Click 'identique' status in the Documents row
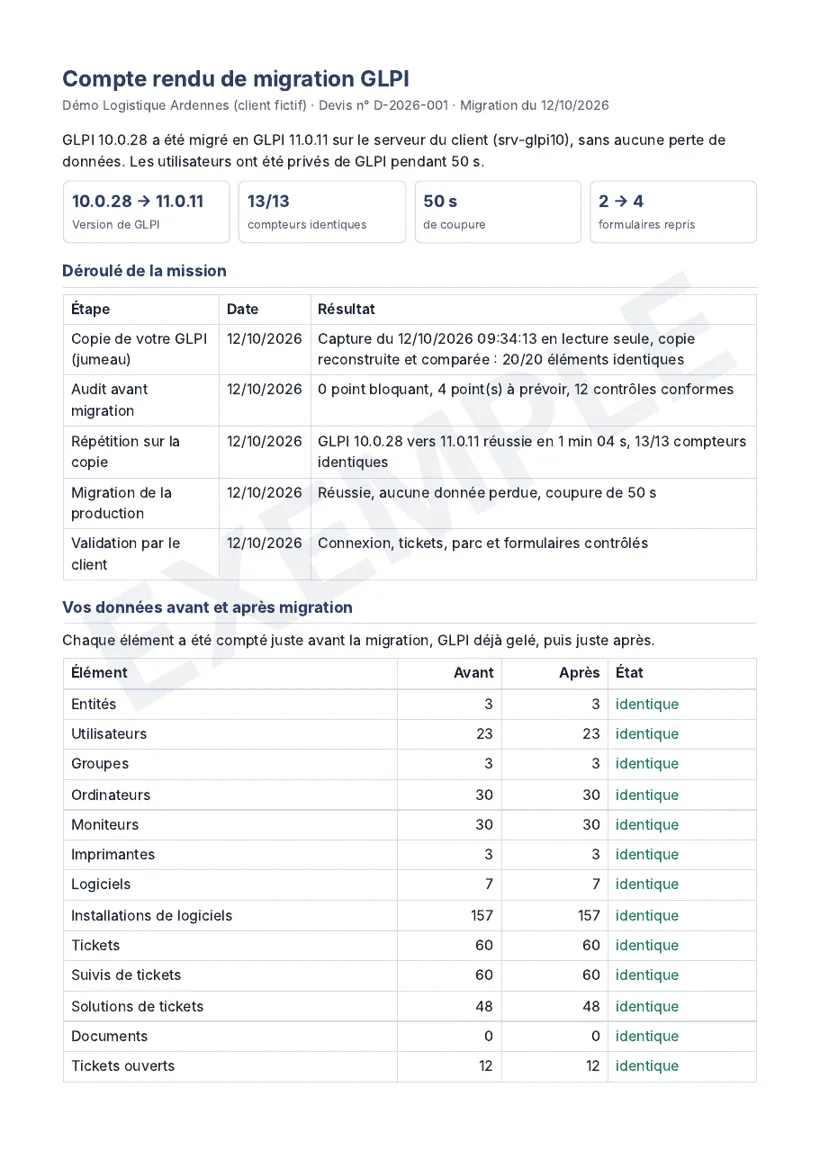 click(647, 1036)
